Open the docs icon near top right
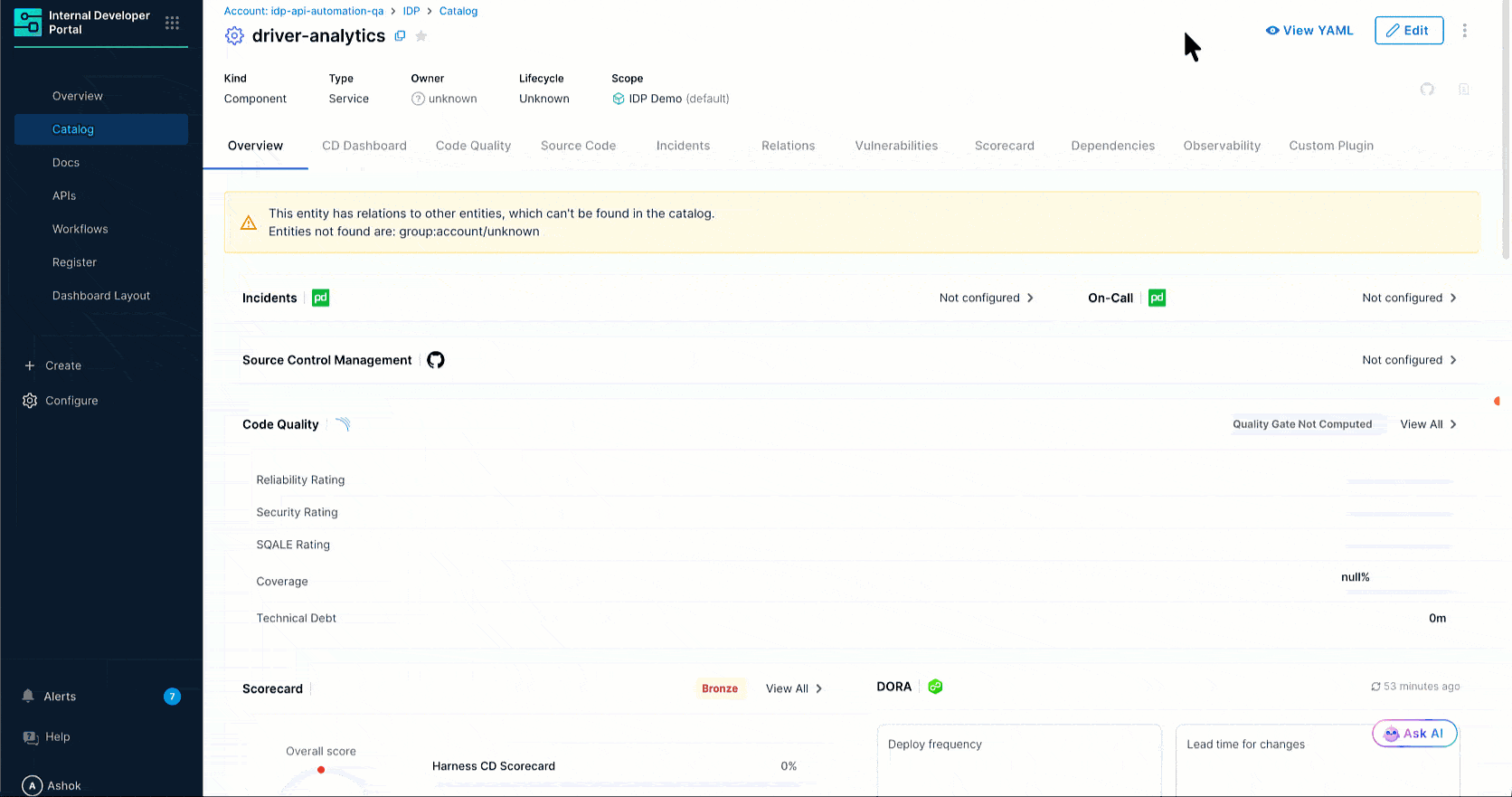Image resolution: width=1512 pixels, height=797 pixels. pos(1464,89)
